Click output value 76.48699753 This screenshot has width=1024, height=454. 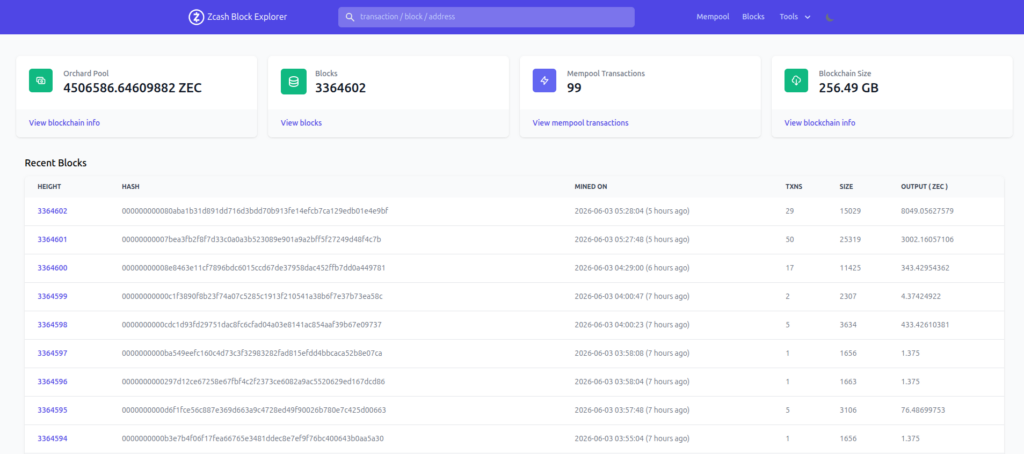pos(923,410)
